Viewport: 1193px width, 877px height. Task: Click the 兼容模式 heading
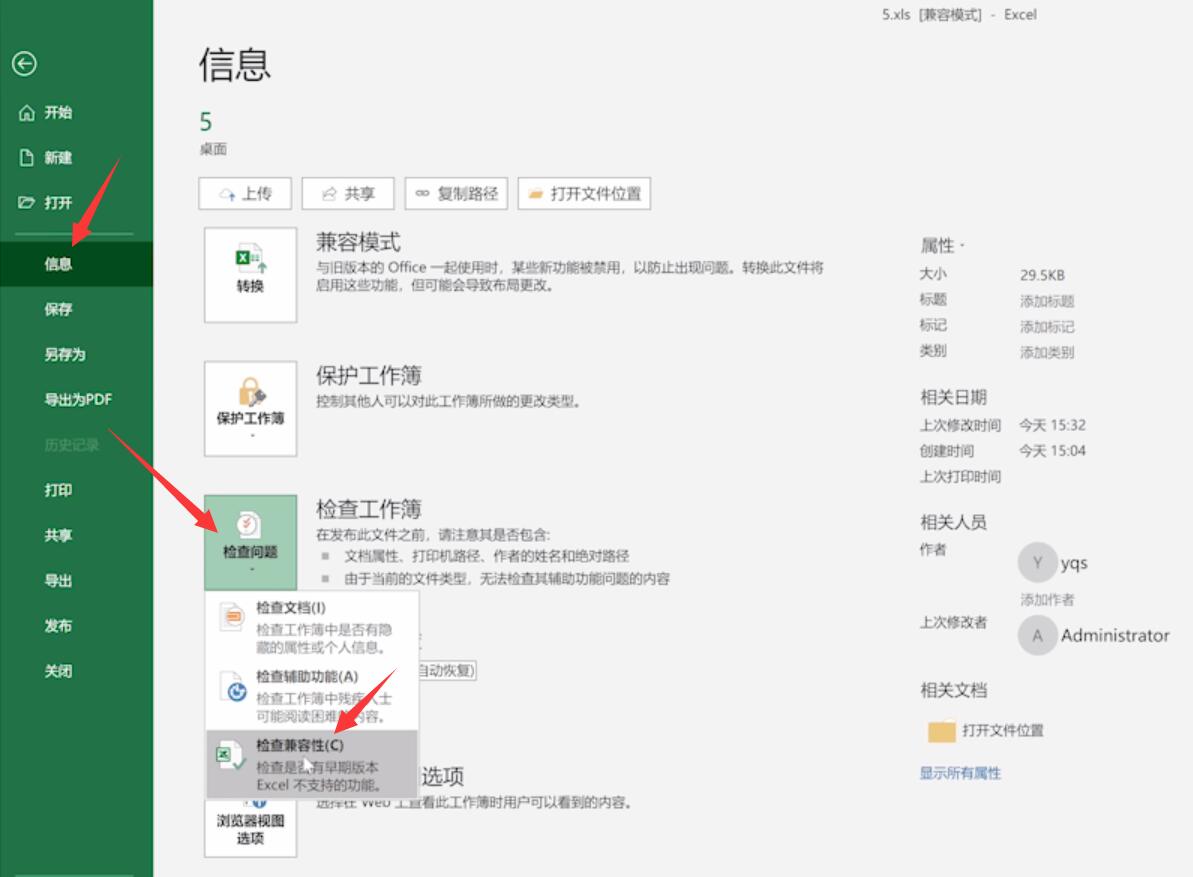pyautogui.click(x=358, y=242)
